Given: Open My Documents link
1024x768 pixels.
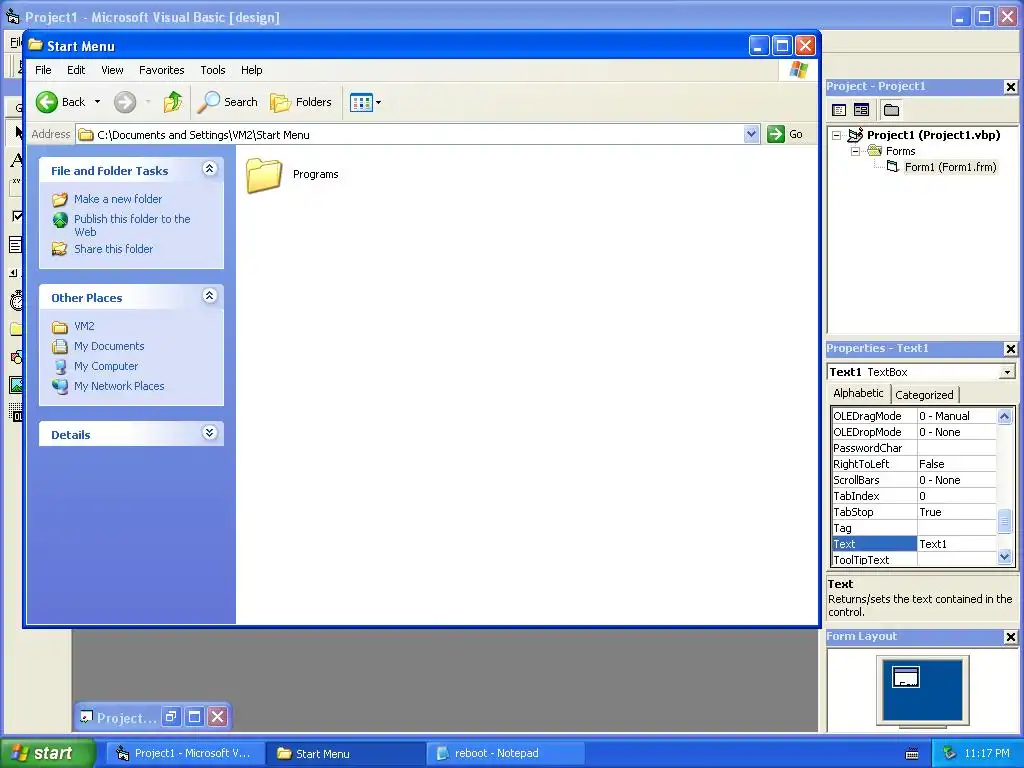Looking at the screenshot, I should pos(109,346).
